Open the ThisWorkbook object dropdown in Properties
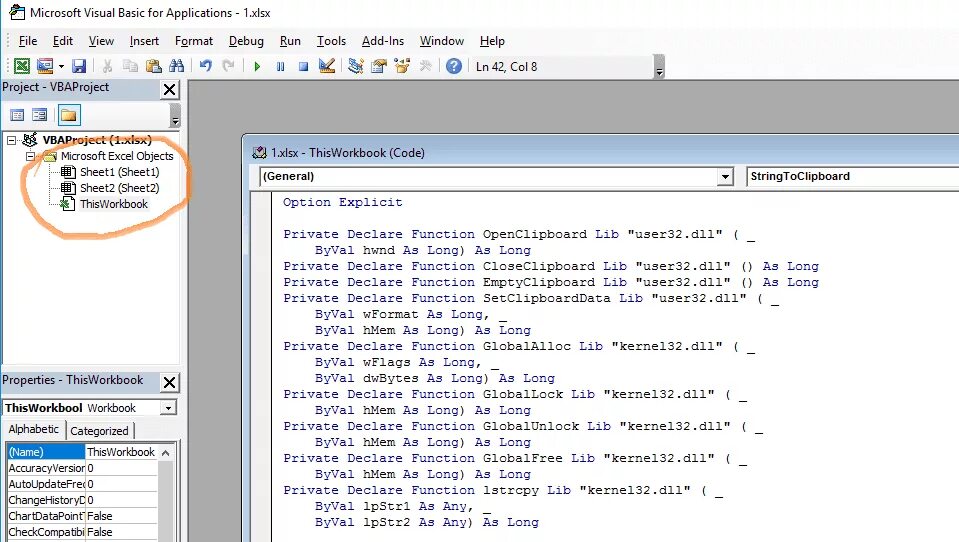The image size is (959, 542). [x=168, y=407]
